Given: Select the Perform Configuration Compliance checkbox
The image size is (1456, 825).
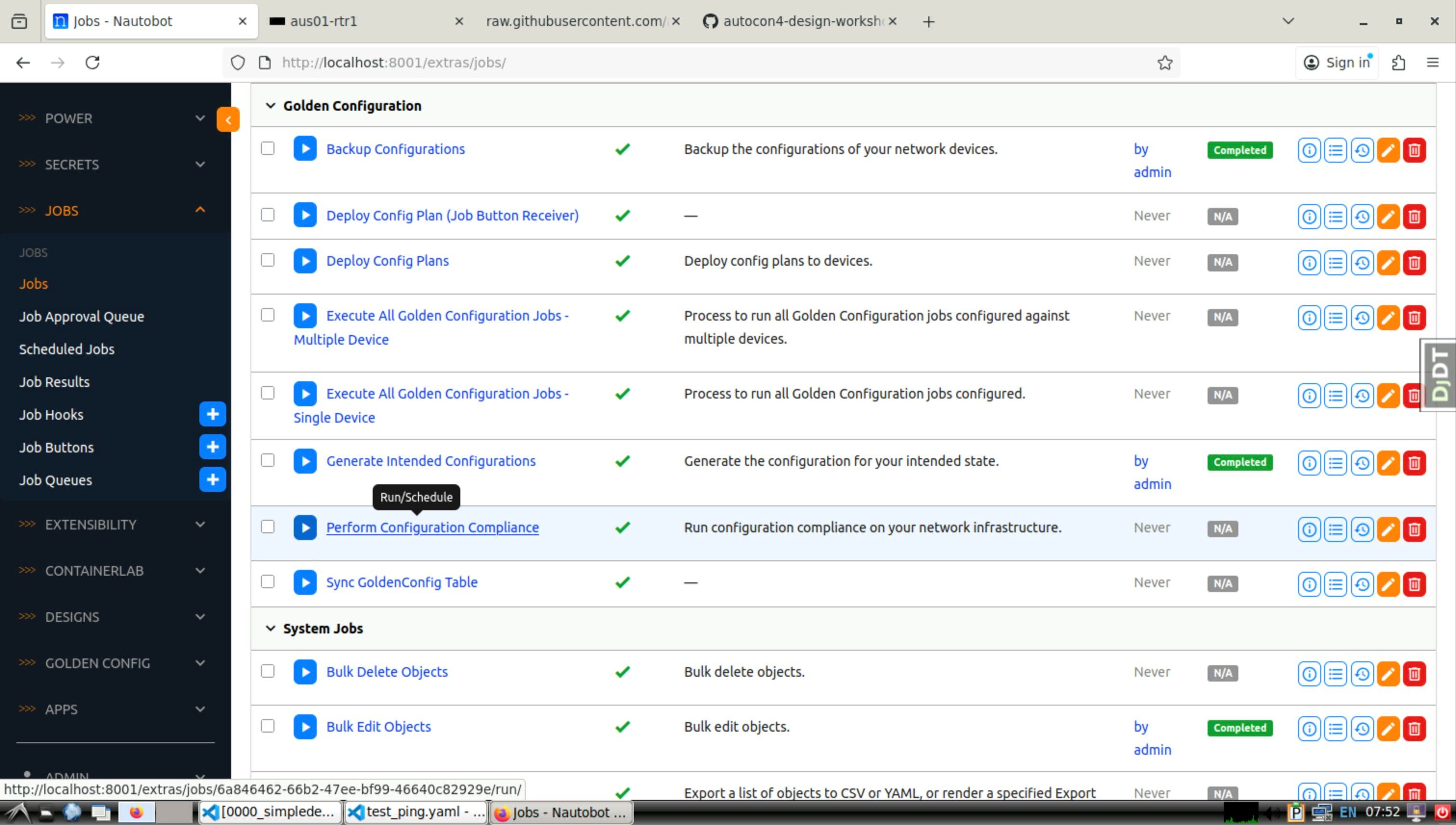Looking at the screenshot, I should point(268,527).
